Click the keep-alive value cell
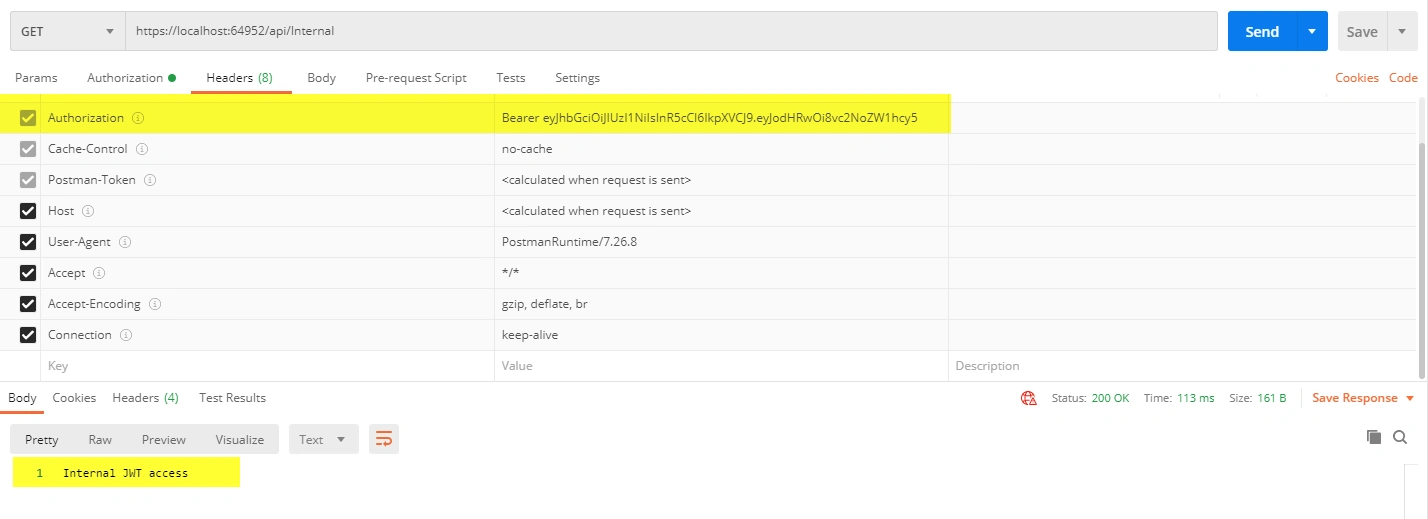 (721, 335)
